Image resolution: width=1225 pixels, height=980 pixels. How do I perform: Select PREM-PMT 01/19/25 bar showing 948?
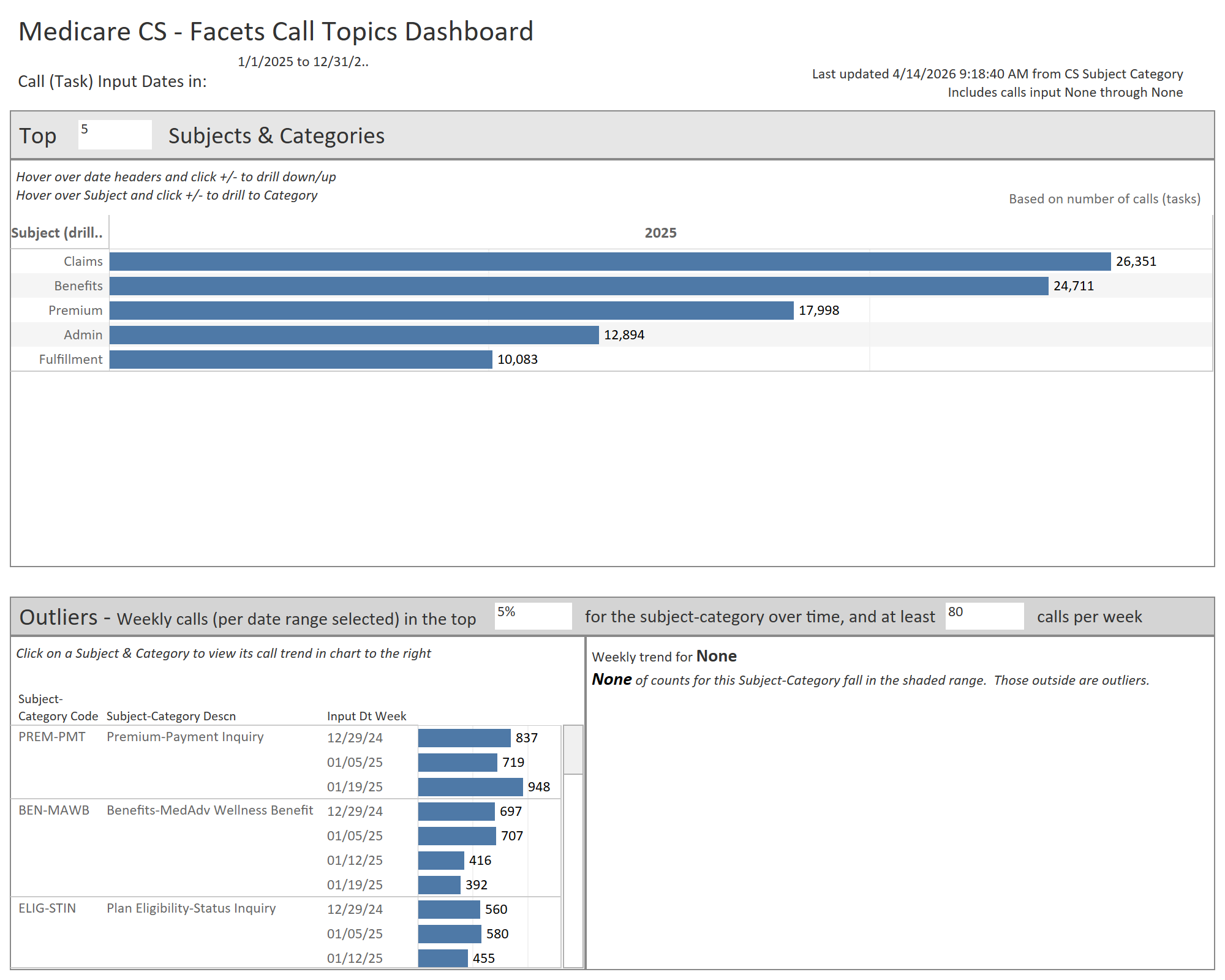point(470,787)
